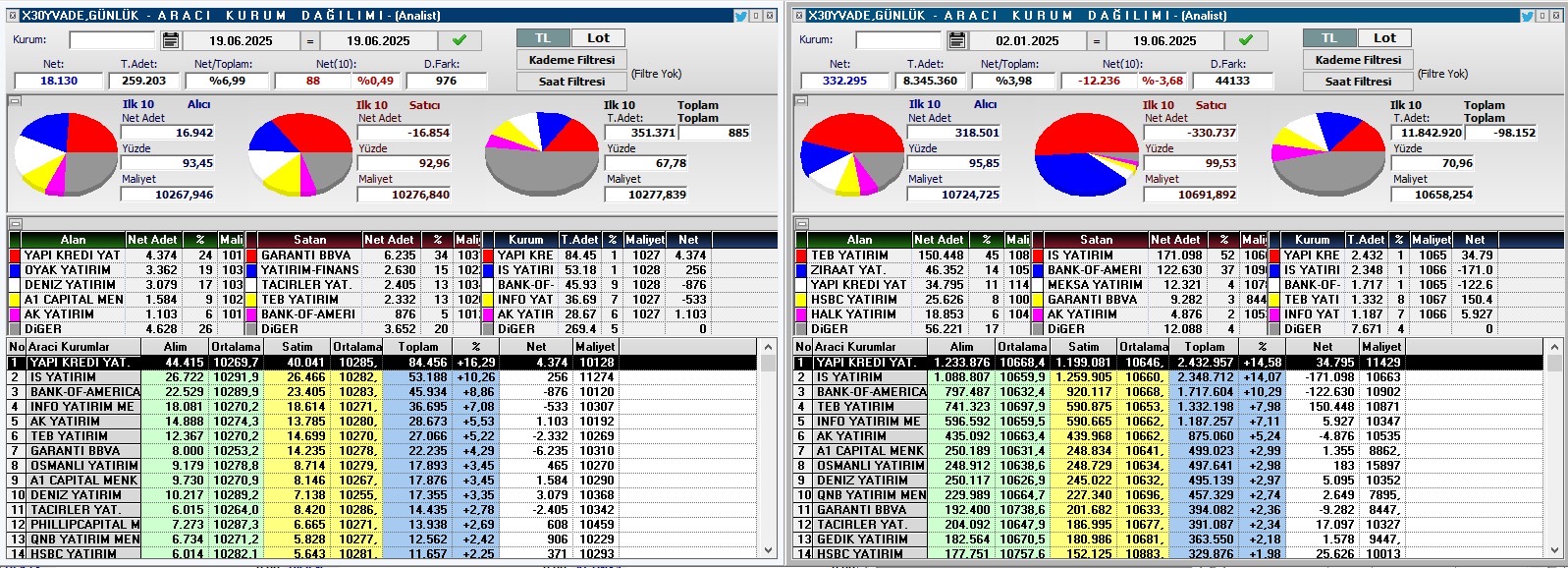The height and width of the screenshot is (568, 1568).
Task: Select YATIRIM-FINANS in the Satan table
Action: (362, 270)
